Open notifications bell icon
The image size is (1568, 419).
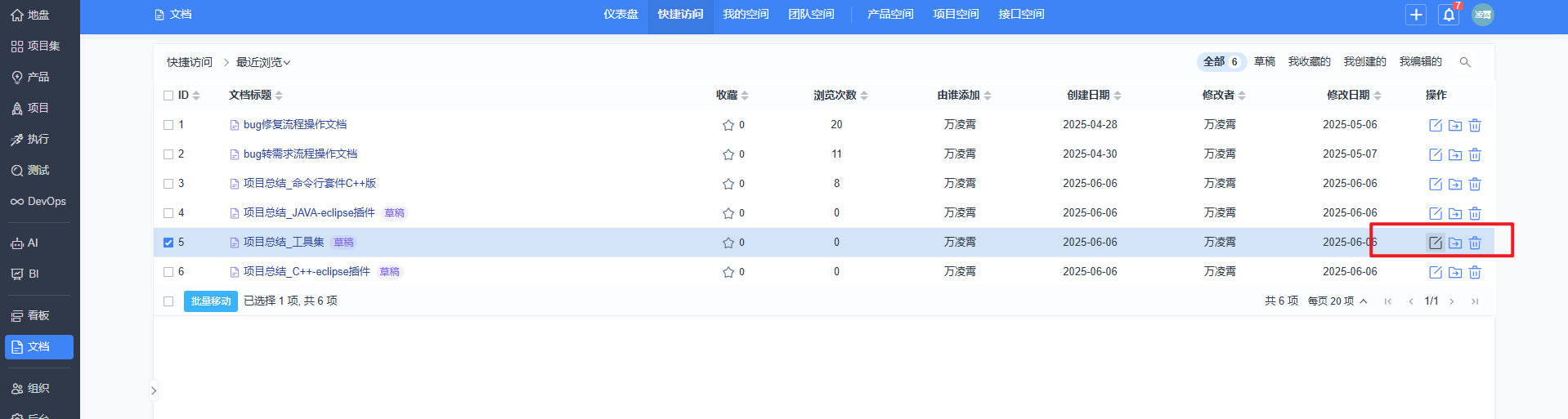point(1449,15)
